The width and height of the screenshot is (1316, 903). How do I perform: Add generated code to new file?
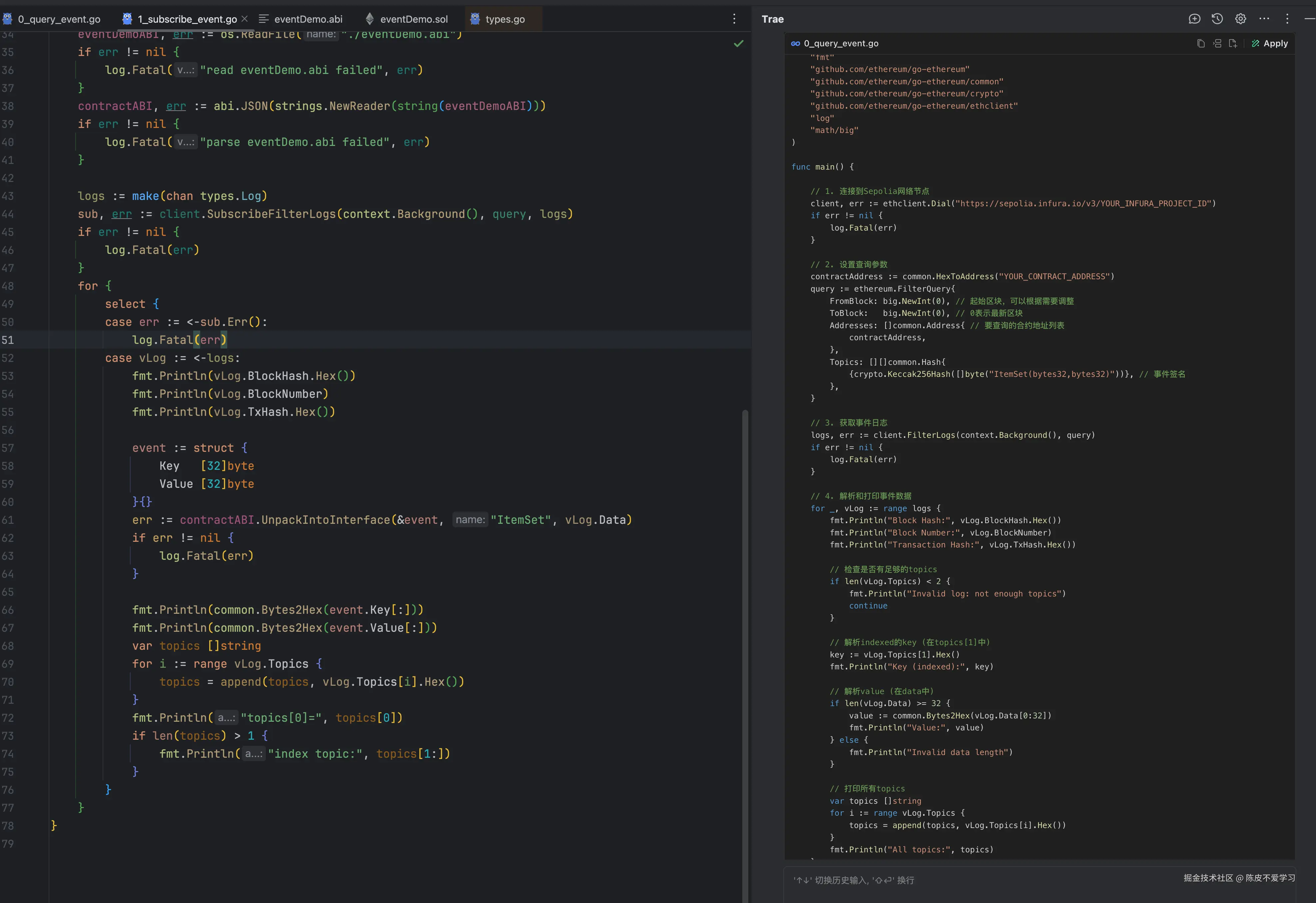(1233, 44)
